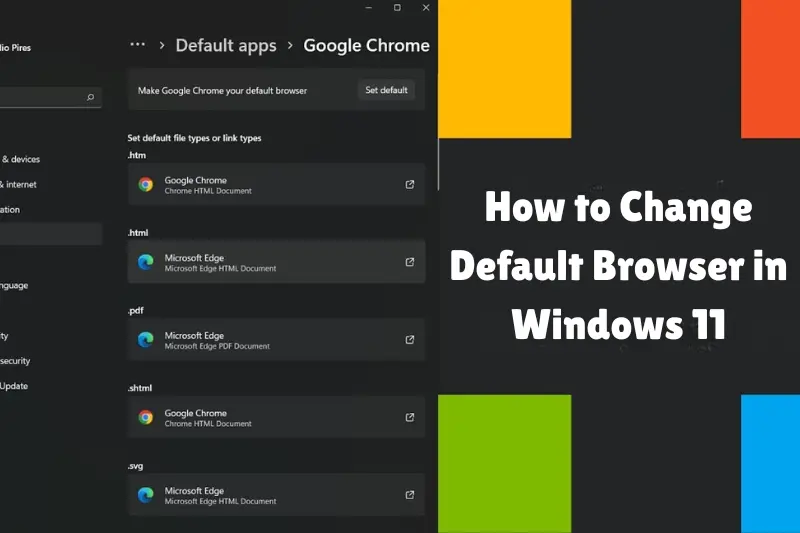
Task: Open the 'security' sidebar item
Action: pyautogui.click(x=15, y=361)
